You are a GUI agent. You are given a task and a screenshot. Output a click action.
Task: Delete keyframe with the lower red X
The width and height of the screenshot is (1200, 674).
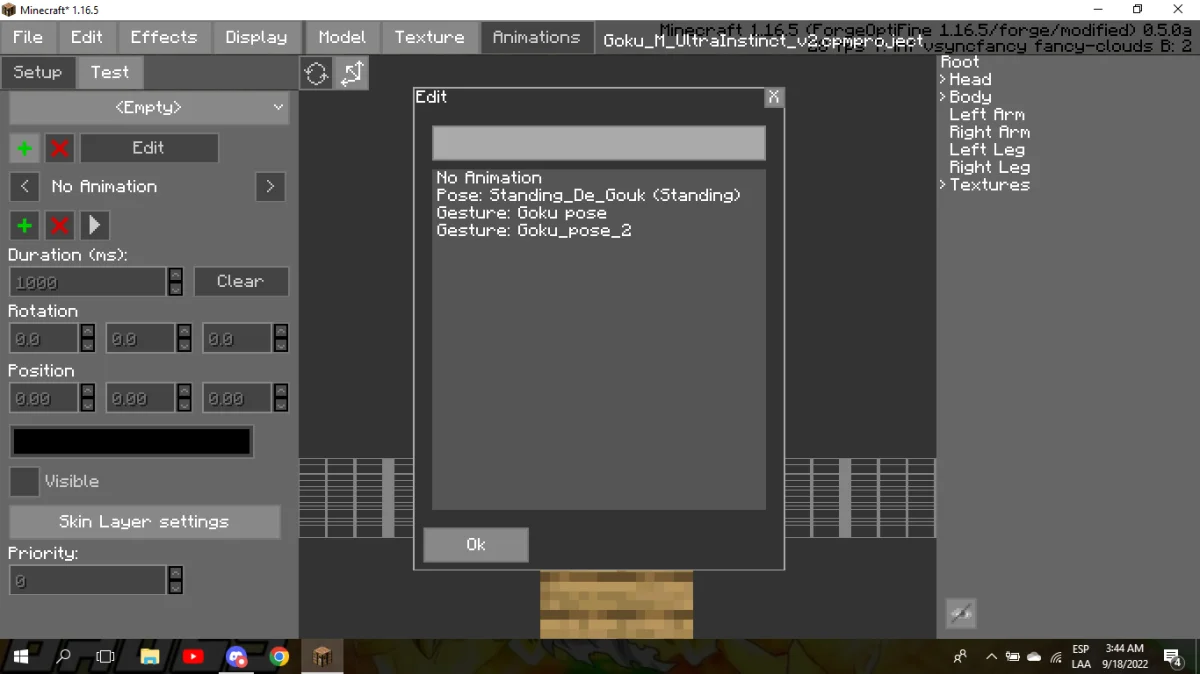click(x=60, y=225)
